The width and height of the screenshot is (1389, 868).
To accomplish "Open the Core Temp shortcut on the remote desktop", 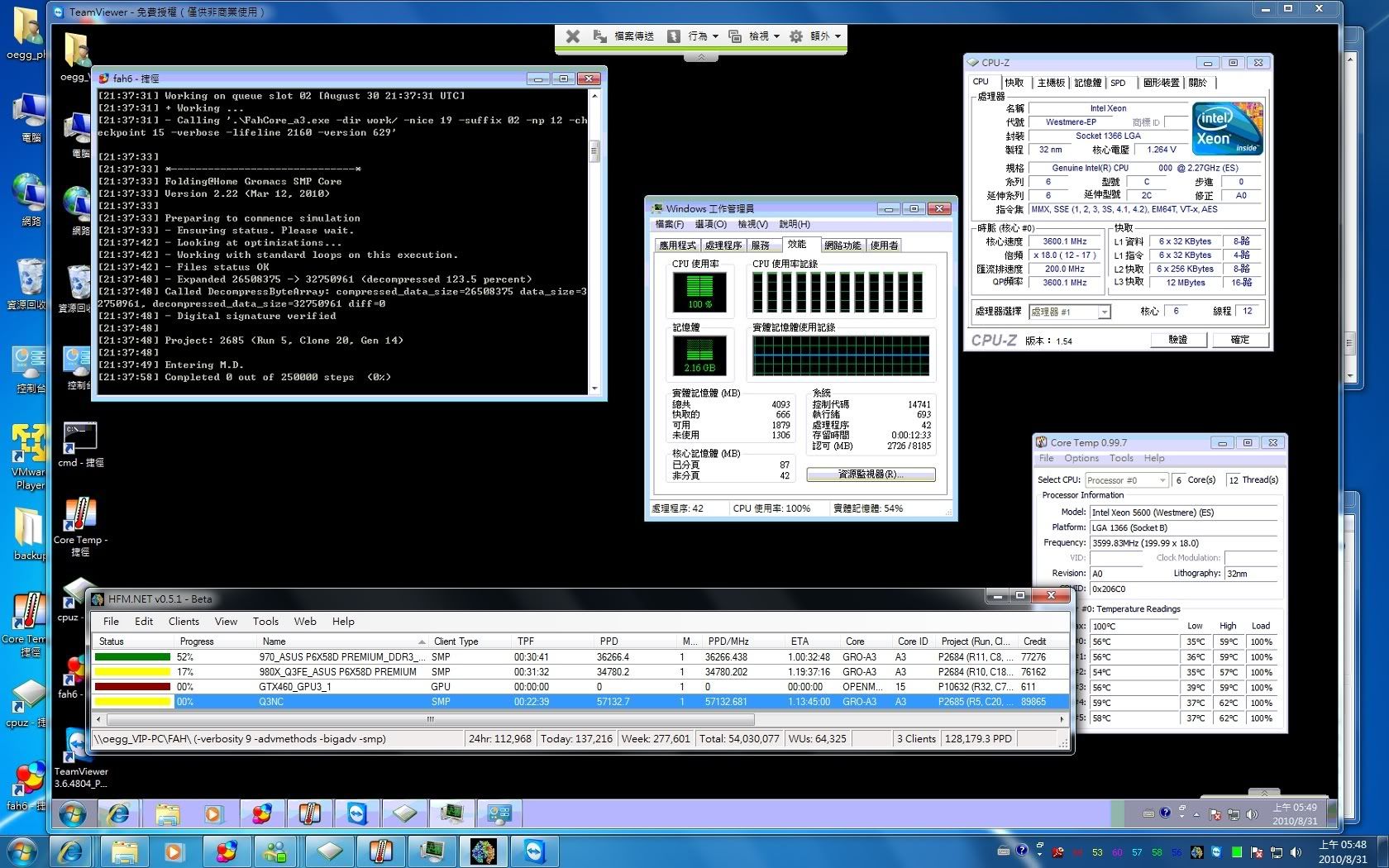I will point(80,526).
